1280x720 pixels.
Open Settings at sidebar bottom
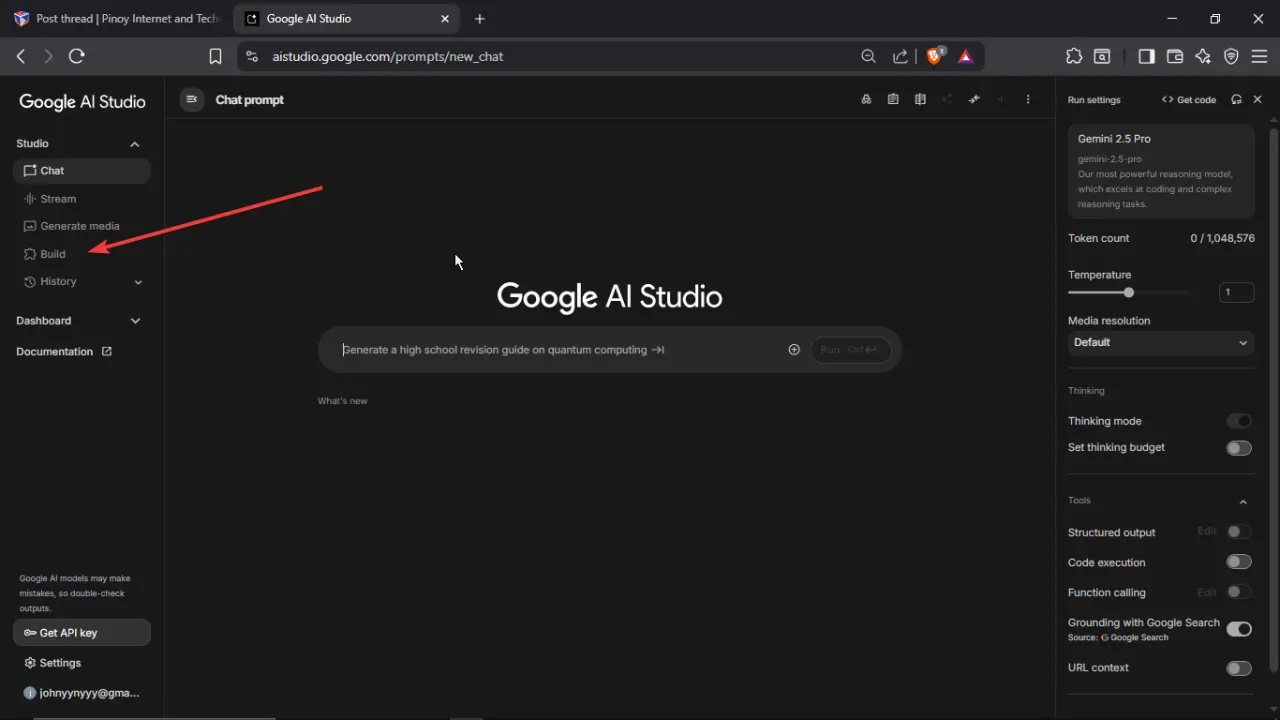(82, 663)
